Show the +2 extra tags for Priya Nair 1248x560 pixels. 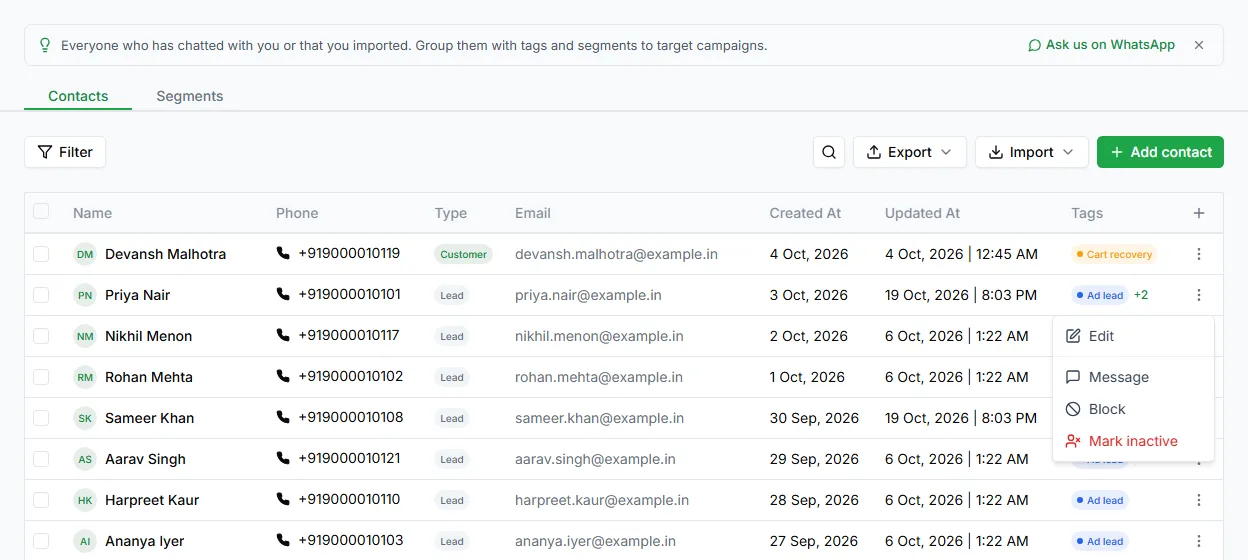[1141, 295]
